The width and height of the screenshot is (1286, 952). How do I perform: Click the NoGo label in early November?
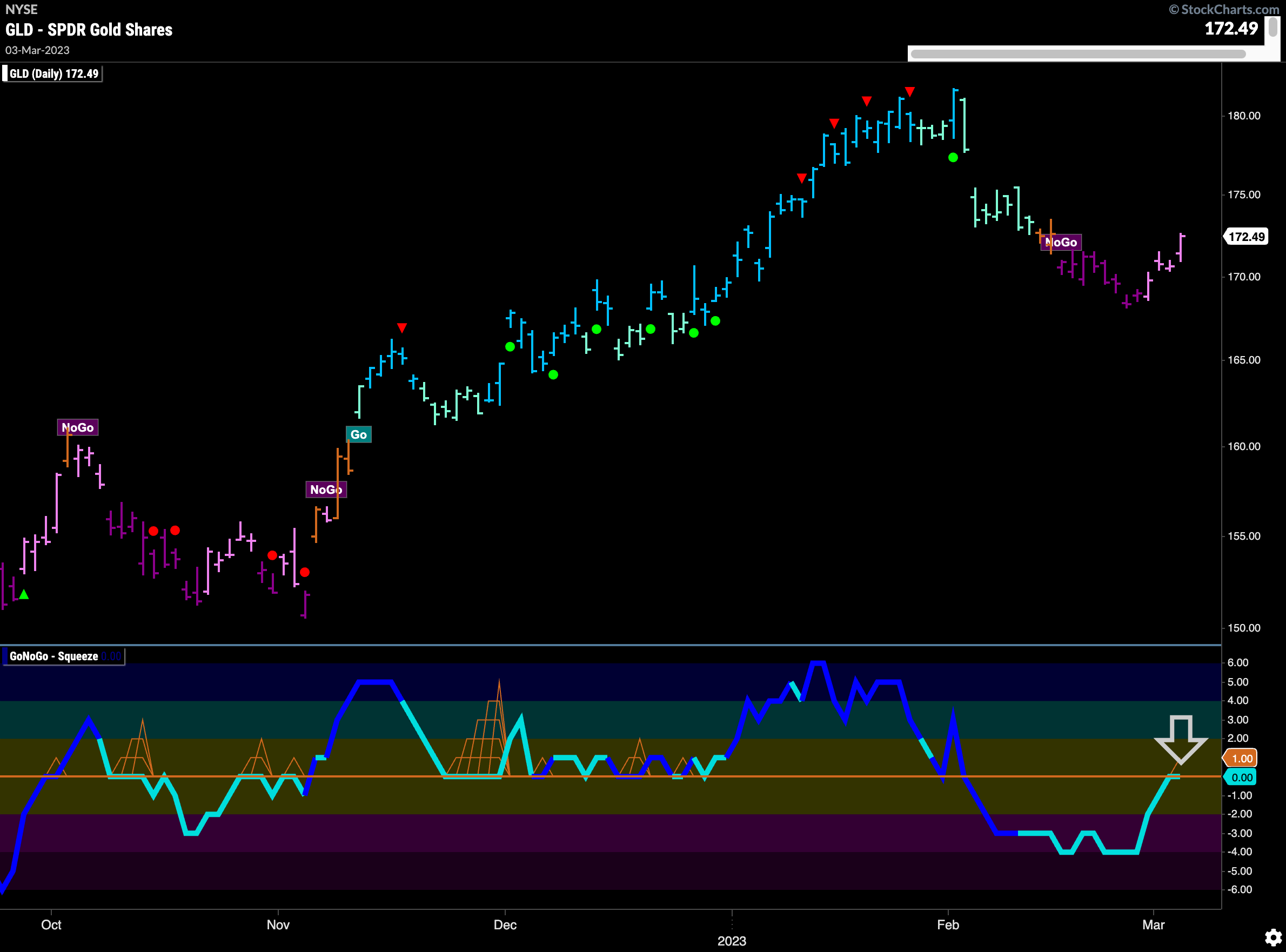tap(325, 490)
